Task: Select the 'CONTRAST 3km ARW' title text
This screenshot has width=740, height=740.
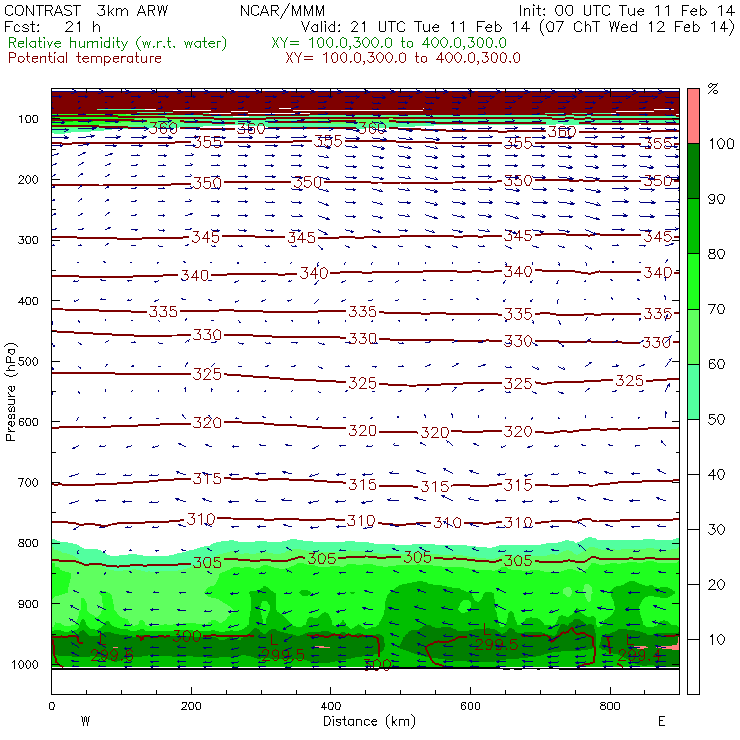Action: (x=87, y=11)
